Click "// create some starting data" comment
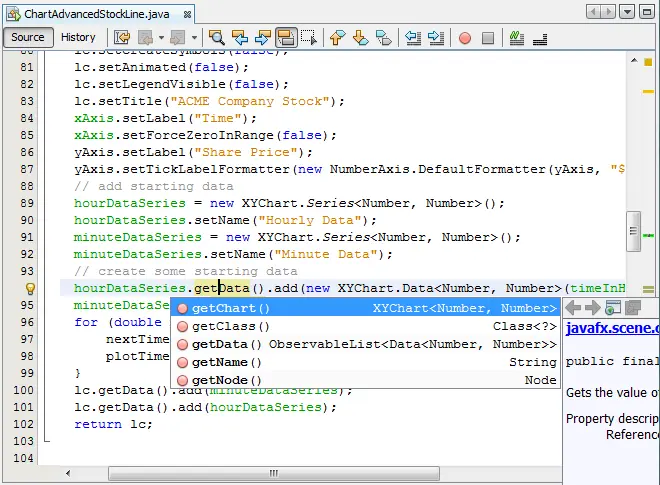The width and height of the screenshot is (660, 485). click(186, 272)
